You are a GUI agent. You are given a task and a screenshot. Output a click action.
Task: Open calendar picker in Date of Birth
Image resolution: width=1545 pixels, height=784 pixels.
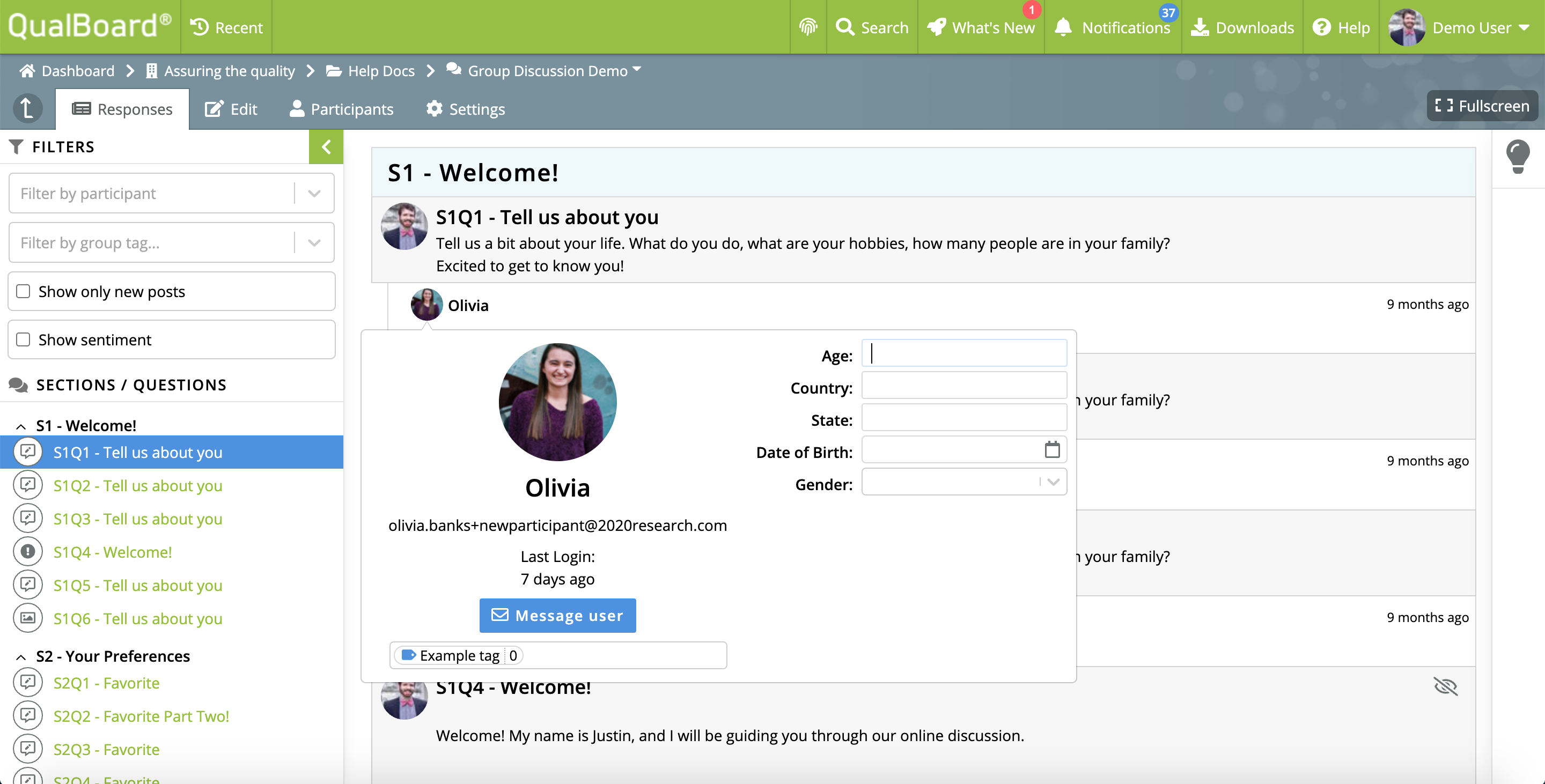[1052, 449]
